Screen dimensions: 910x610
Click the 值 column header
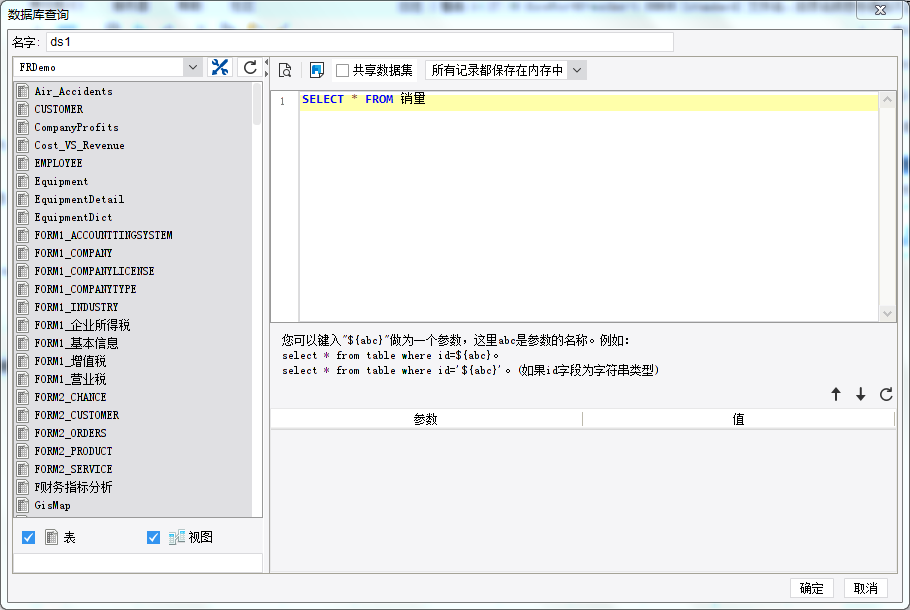tap(738, 419)
